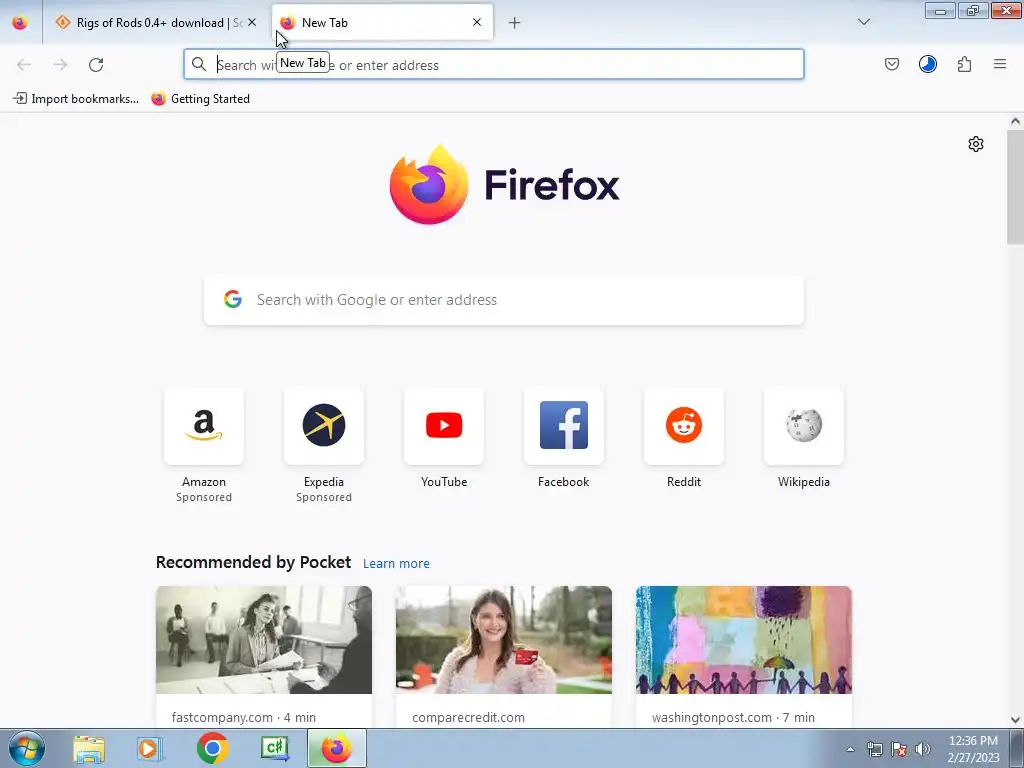Show hidden system tray icons
The width and height of the screenshot is (1024, 768).
(x=850, y=749)
